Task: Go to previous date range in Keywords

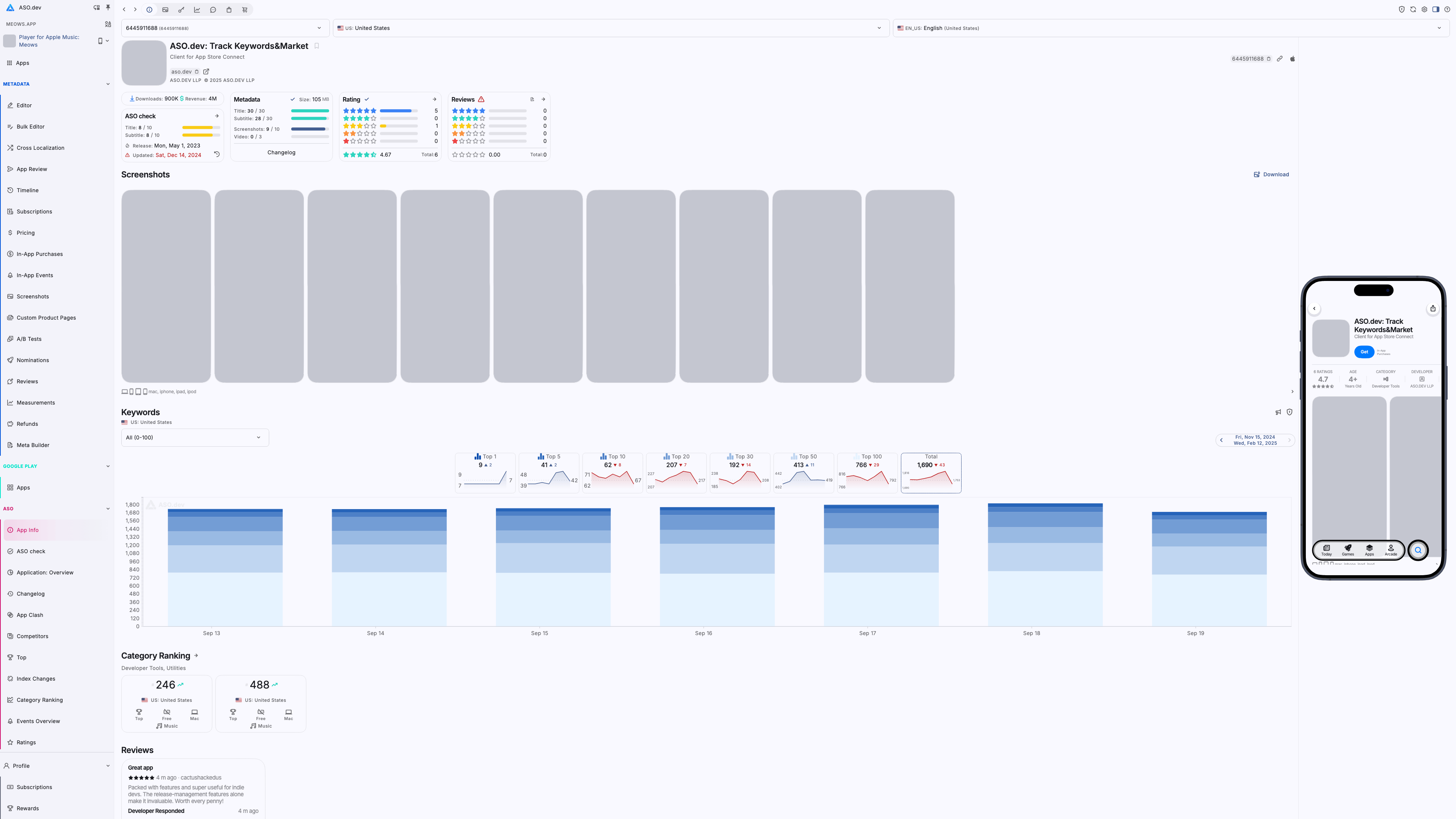Action: (x=1221, y=440)
